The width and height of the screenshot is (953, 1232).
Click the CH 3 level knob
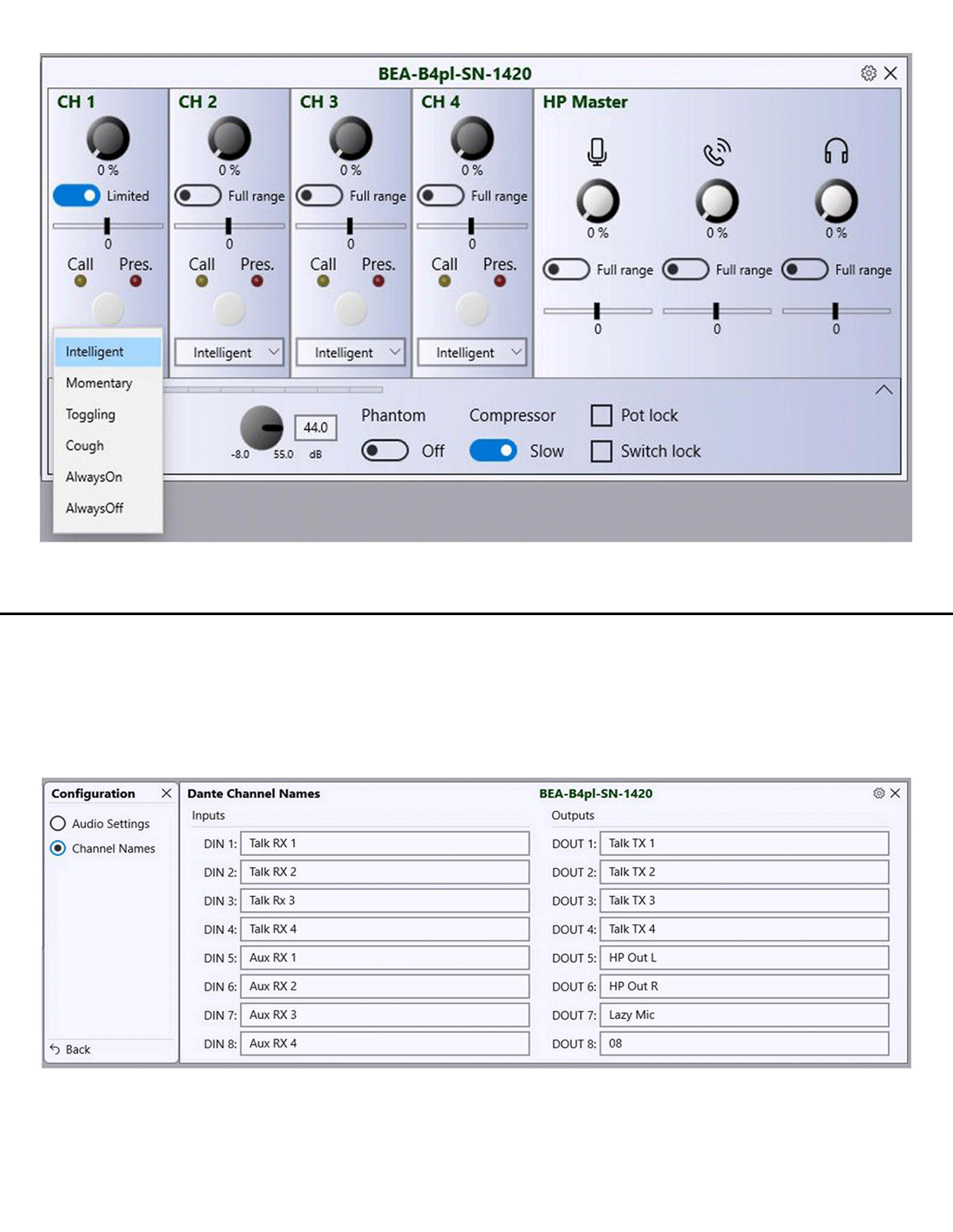pos(350,139)
